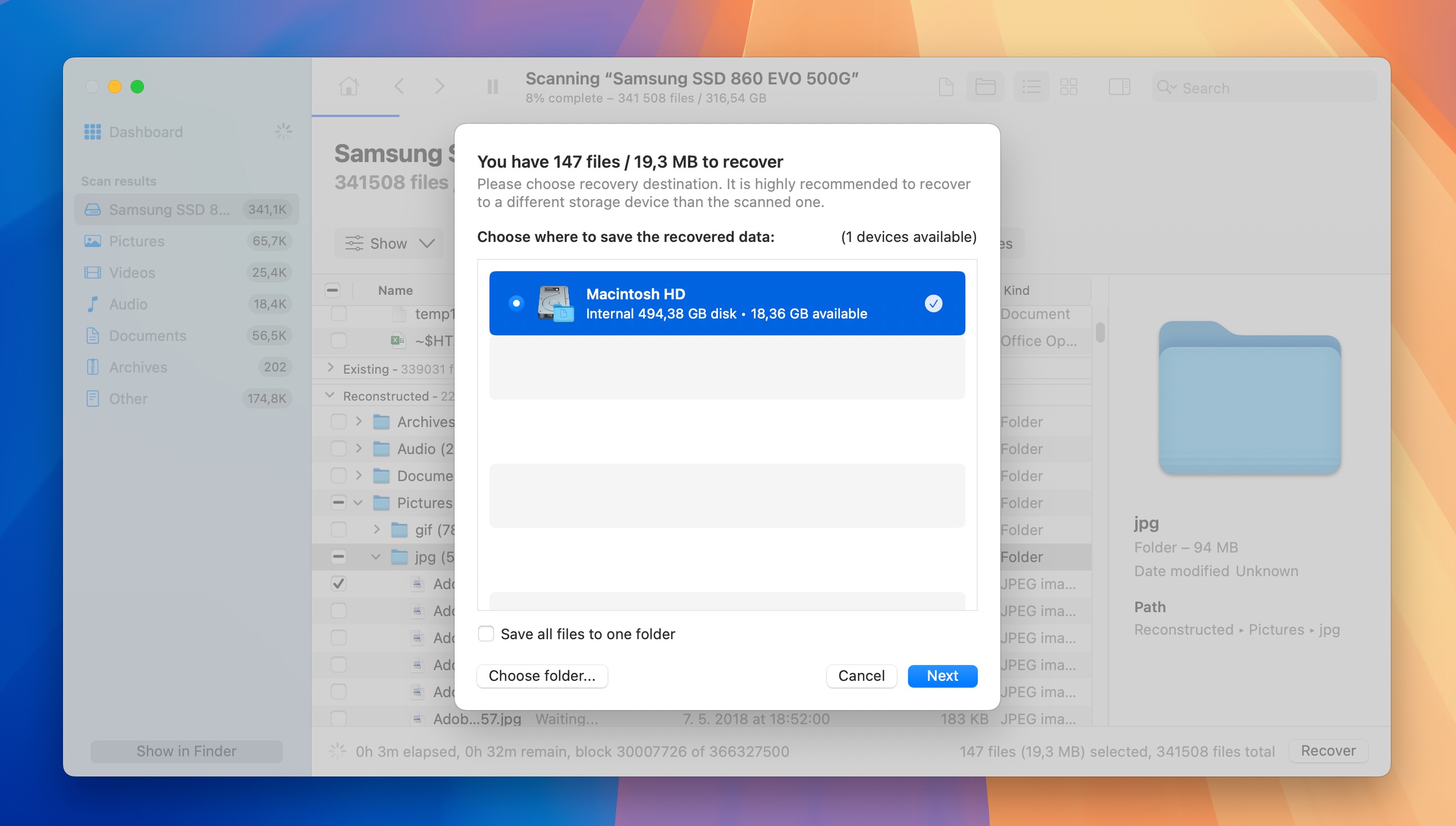Screen dimensions: 1456x826
Task: Check the temp1 file checkbox
Action: click(339, 314)
